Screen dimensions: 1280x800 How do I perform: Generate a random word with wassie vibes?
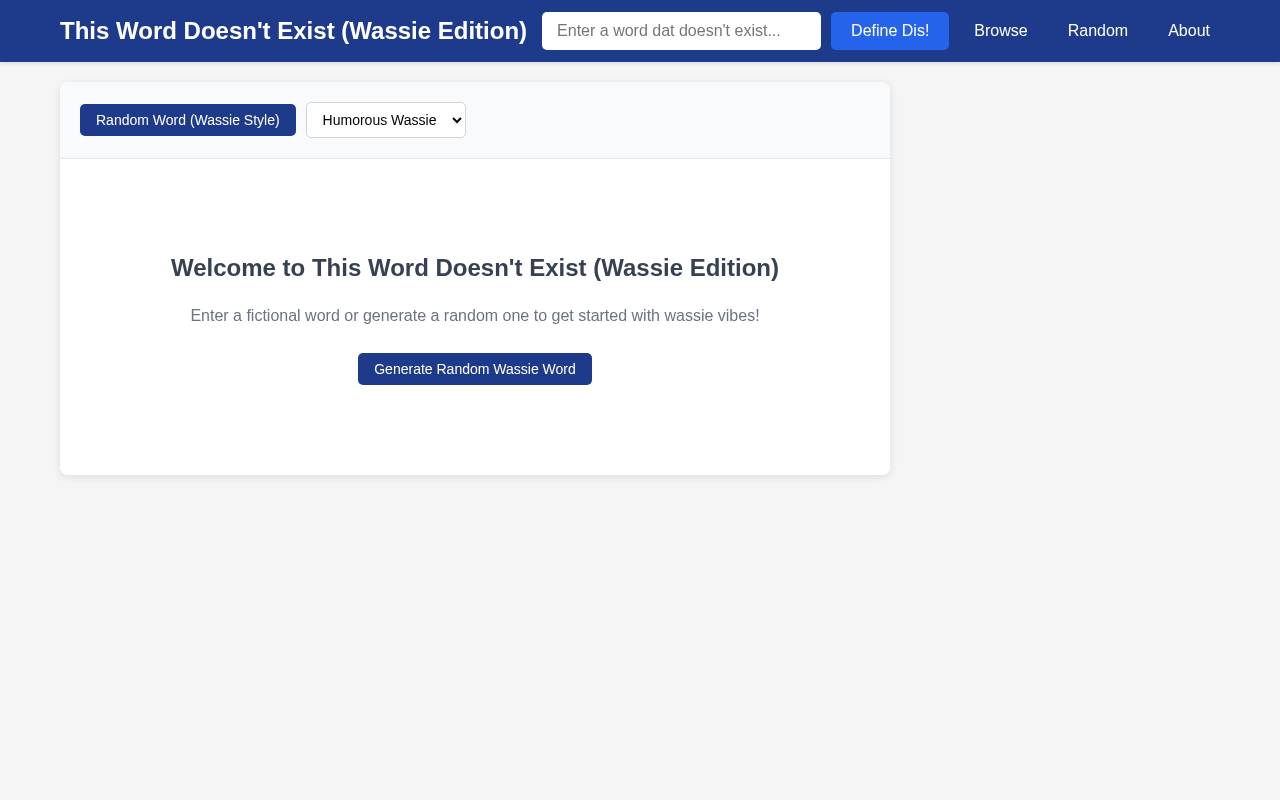[x=475, y=369]
